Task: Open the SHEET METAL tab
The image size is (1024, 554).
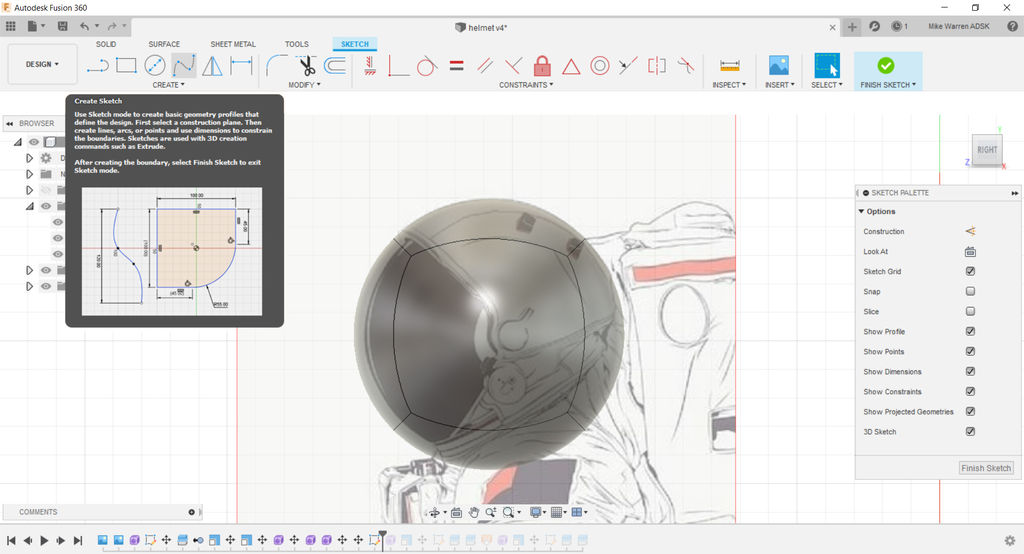Action: (233, 44)
